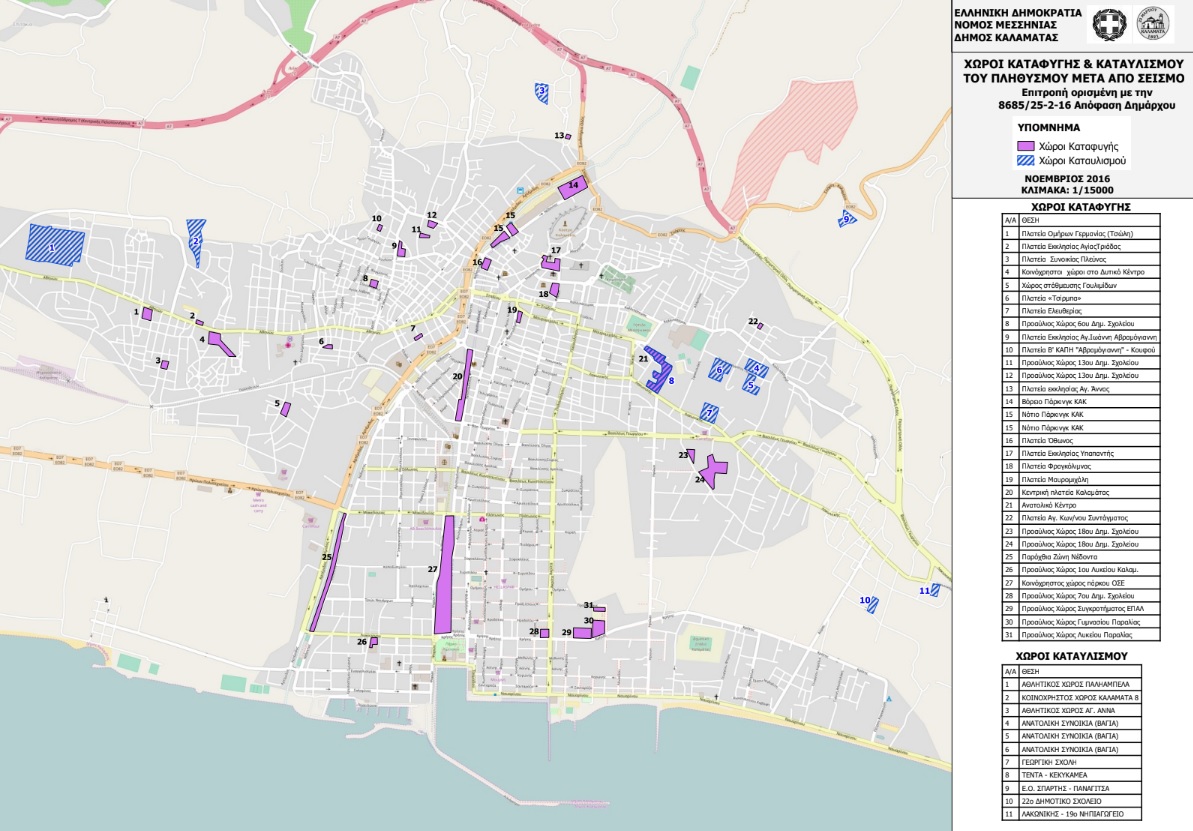Select blue hatched camp area 10 on the map
The height and width of the screenshot is (831, 1193).
[x=872, y=606]
